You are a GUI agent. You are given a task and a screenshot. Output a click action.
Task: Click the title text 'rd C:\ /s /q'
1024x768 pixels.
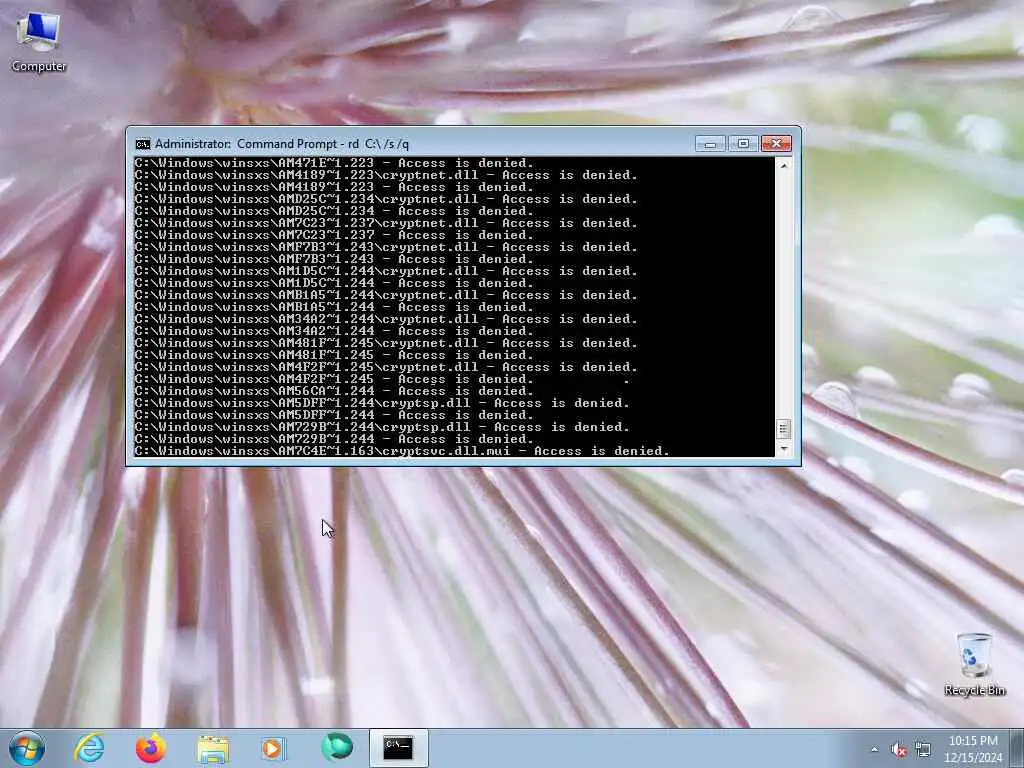[x=379, y=144]
